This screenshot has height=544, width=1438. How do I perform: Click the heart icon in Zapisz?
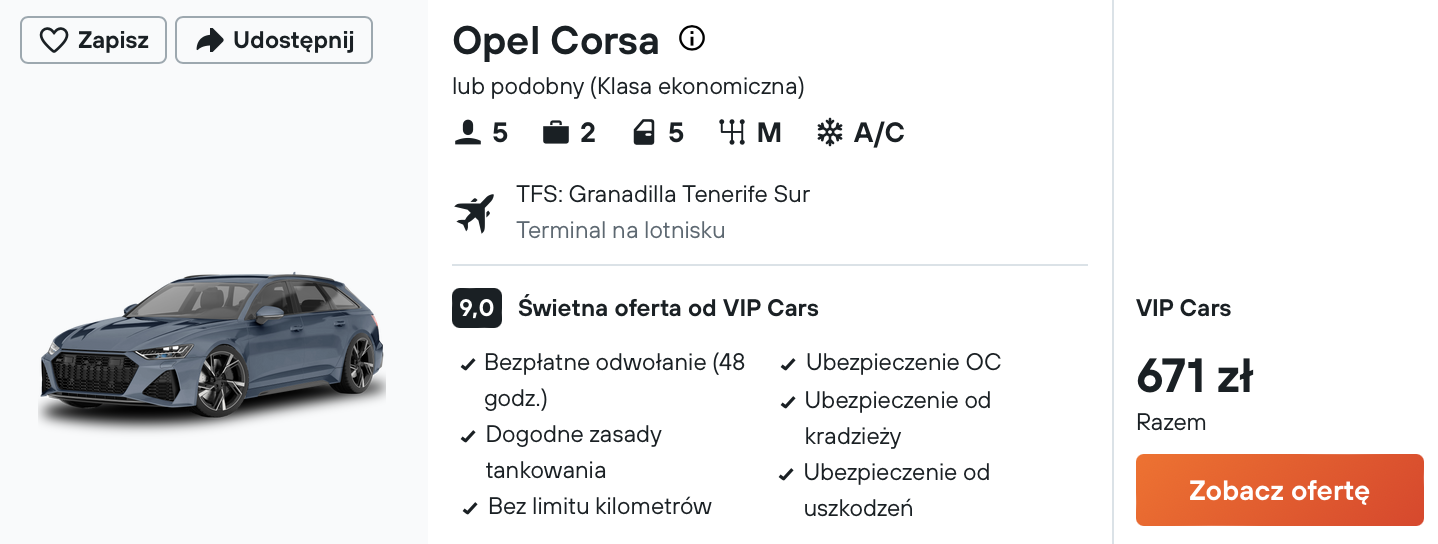53,41
